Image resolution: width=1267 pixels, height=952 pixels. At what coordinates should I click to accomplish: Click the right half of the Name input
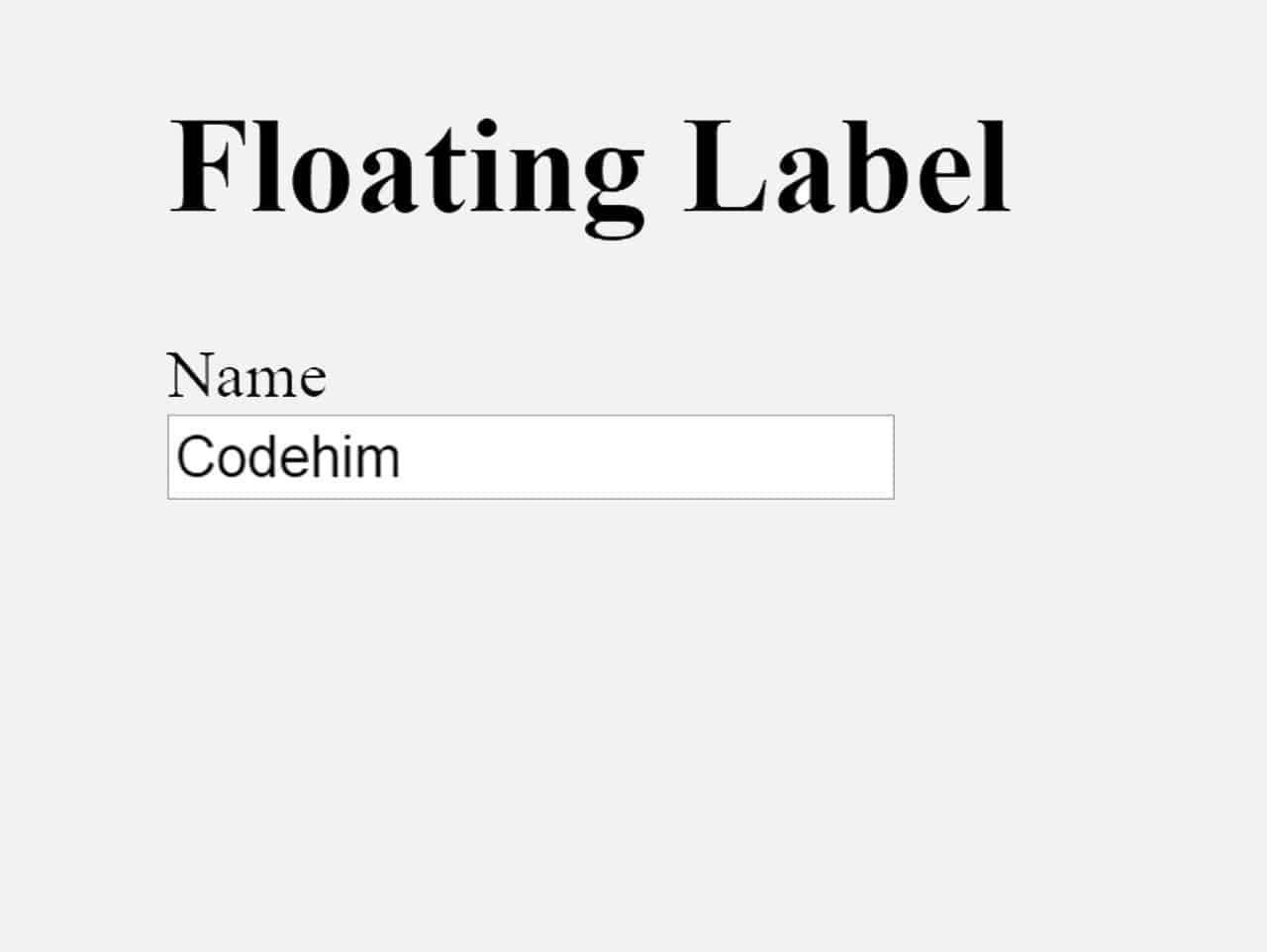[x=713, y=457]
